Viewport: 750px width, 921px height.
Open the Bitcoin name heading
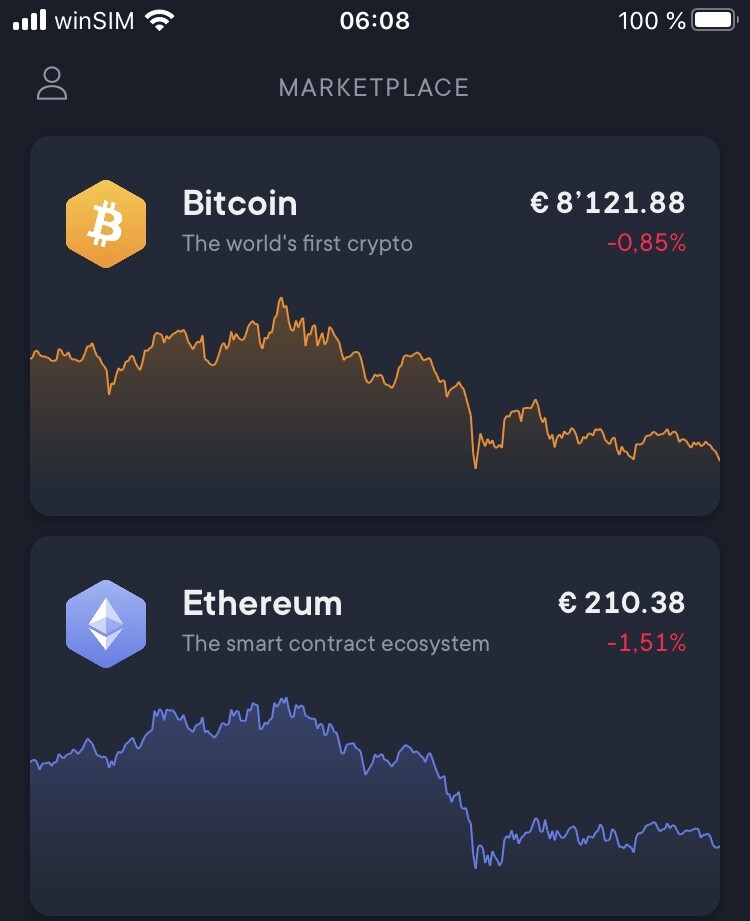[240, 203]
